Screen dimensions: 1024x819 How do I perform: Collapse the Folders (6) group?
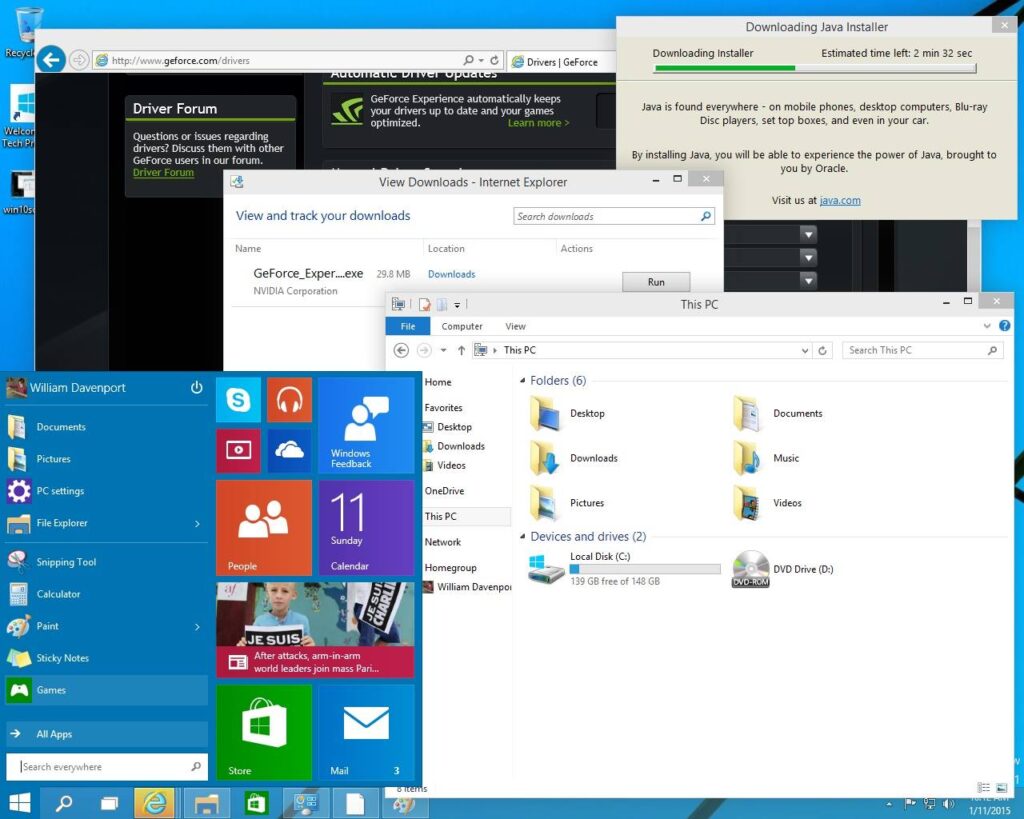click(522, 380)
